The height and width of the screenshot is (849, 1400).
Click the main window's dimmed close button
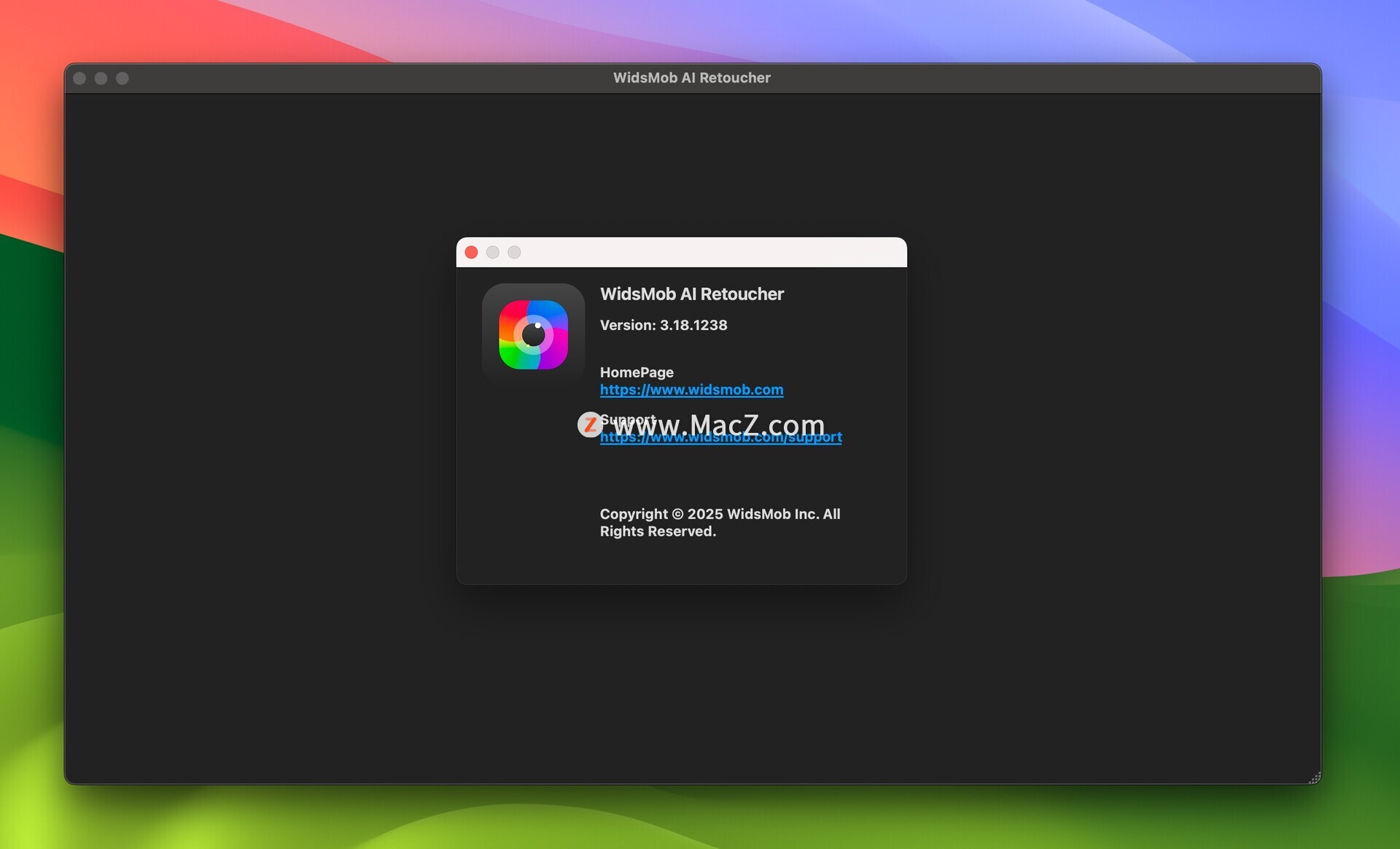pyautogui.click(x=79, y=78)
